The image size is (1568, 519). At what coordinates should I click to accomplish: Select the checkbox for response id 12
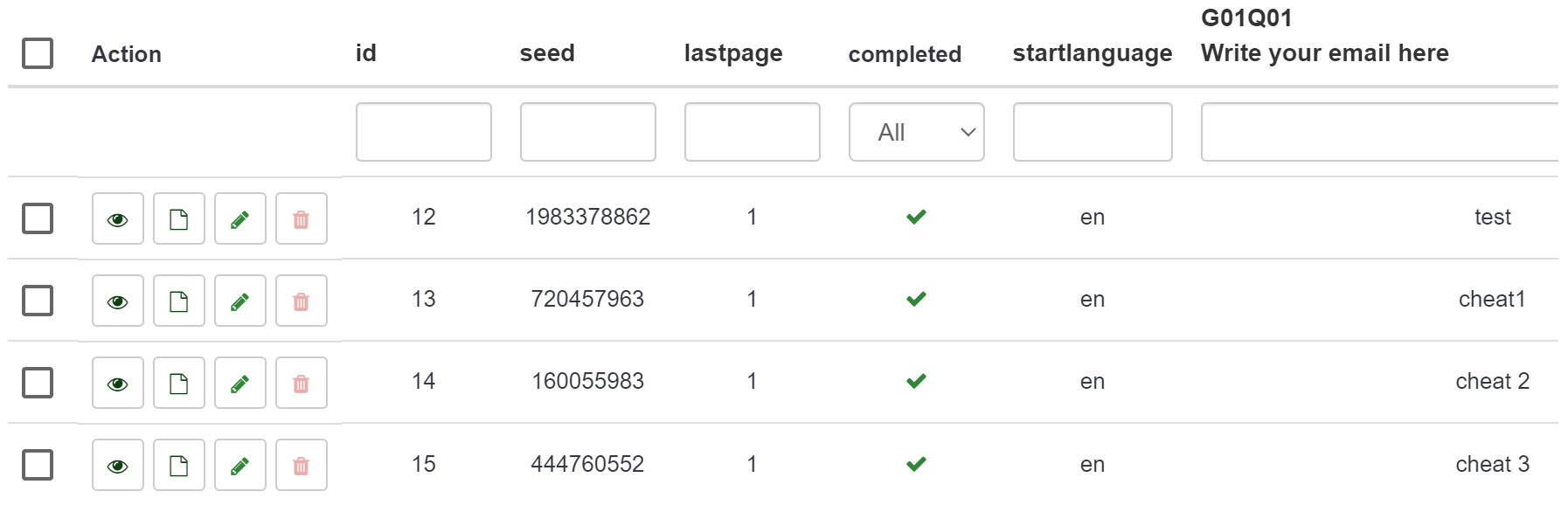tap(38, 218)
